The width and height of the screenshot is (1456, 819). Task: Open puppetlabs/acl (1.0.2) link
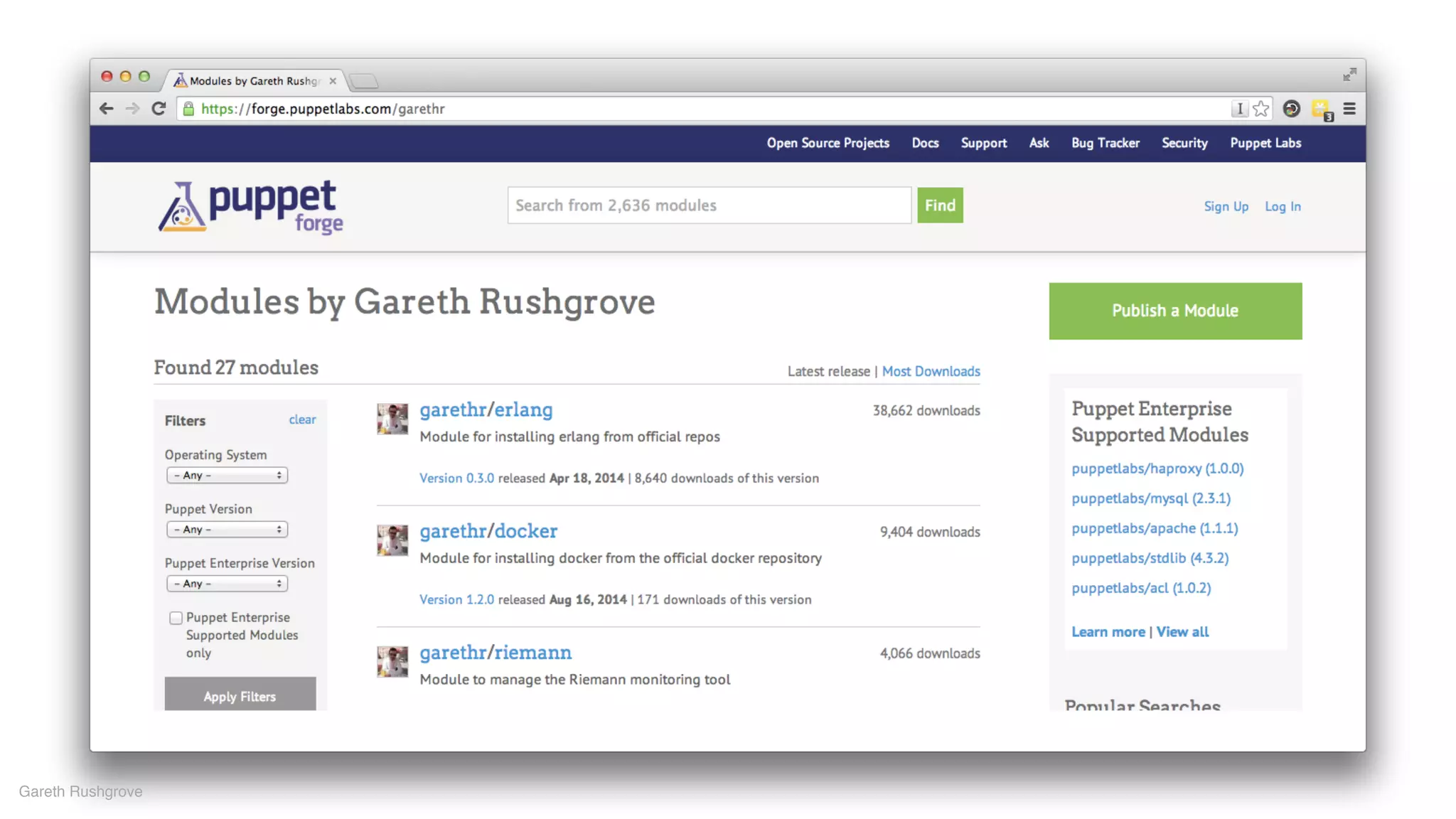(1141, 588)
